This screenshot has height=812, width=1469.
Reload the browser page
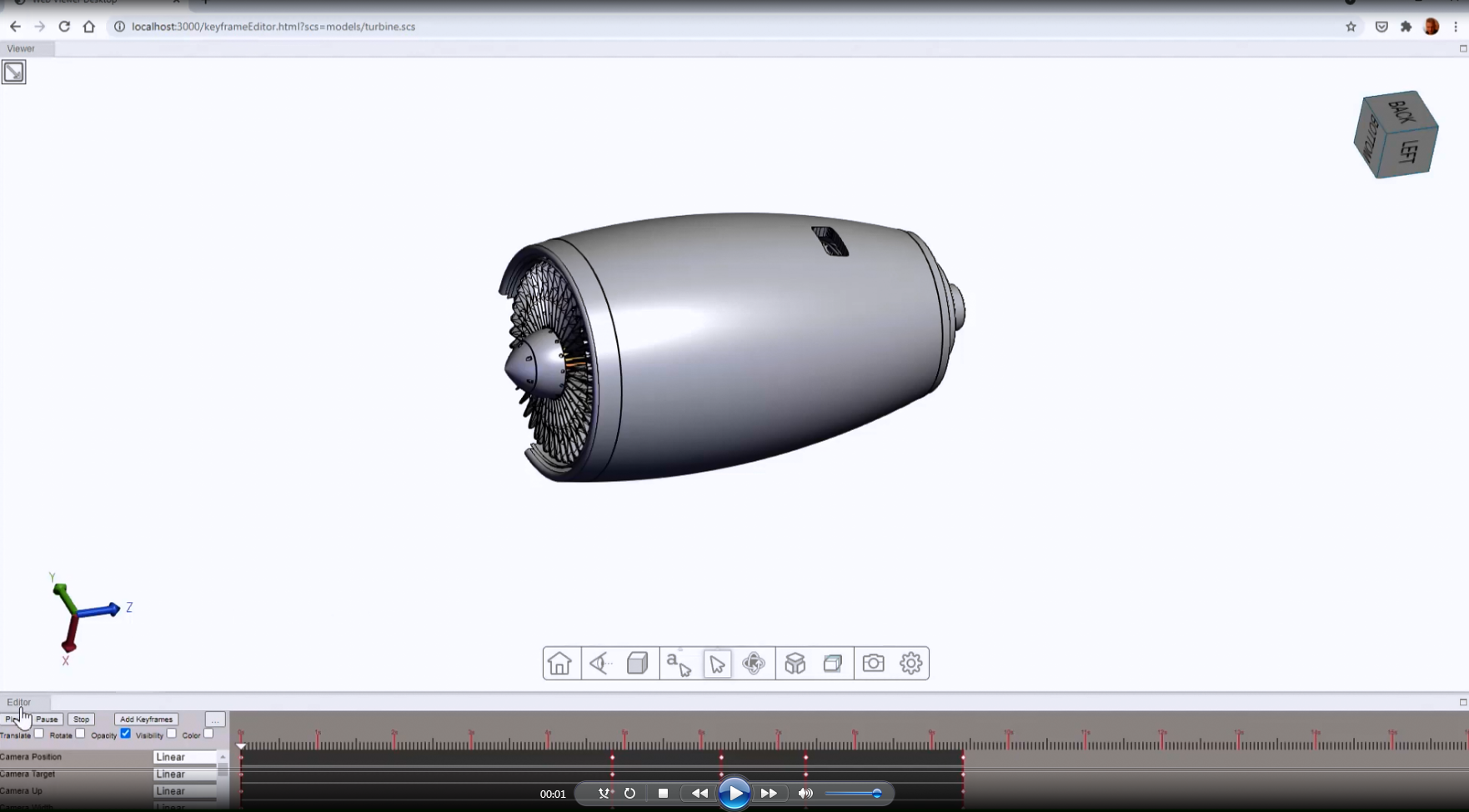pyautogui.click(x=64, y=27)
